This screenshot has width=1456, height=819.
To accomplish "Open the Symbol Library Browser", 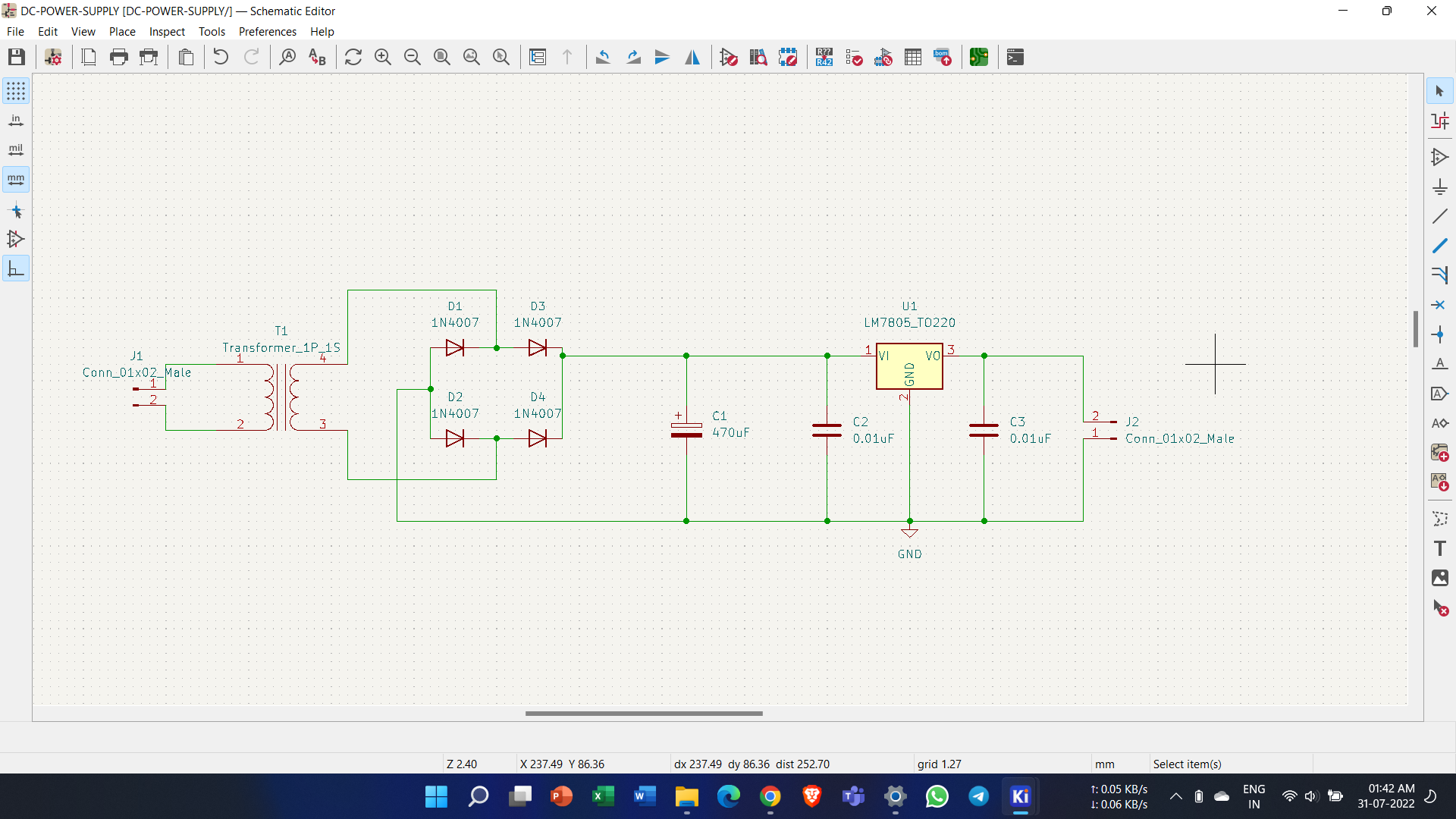I will tap(758, 57).
